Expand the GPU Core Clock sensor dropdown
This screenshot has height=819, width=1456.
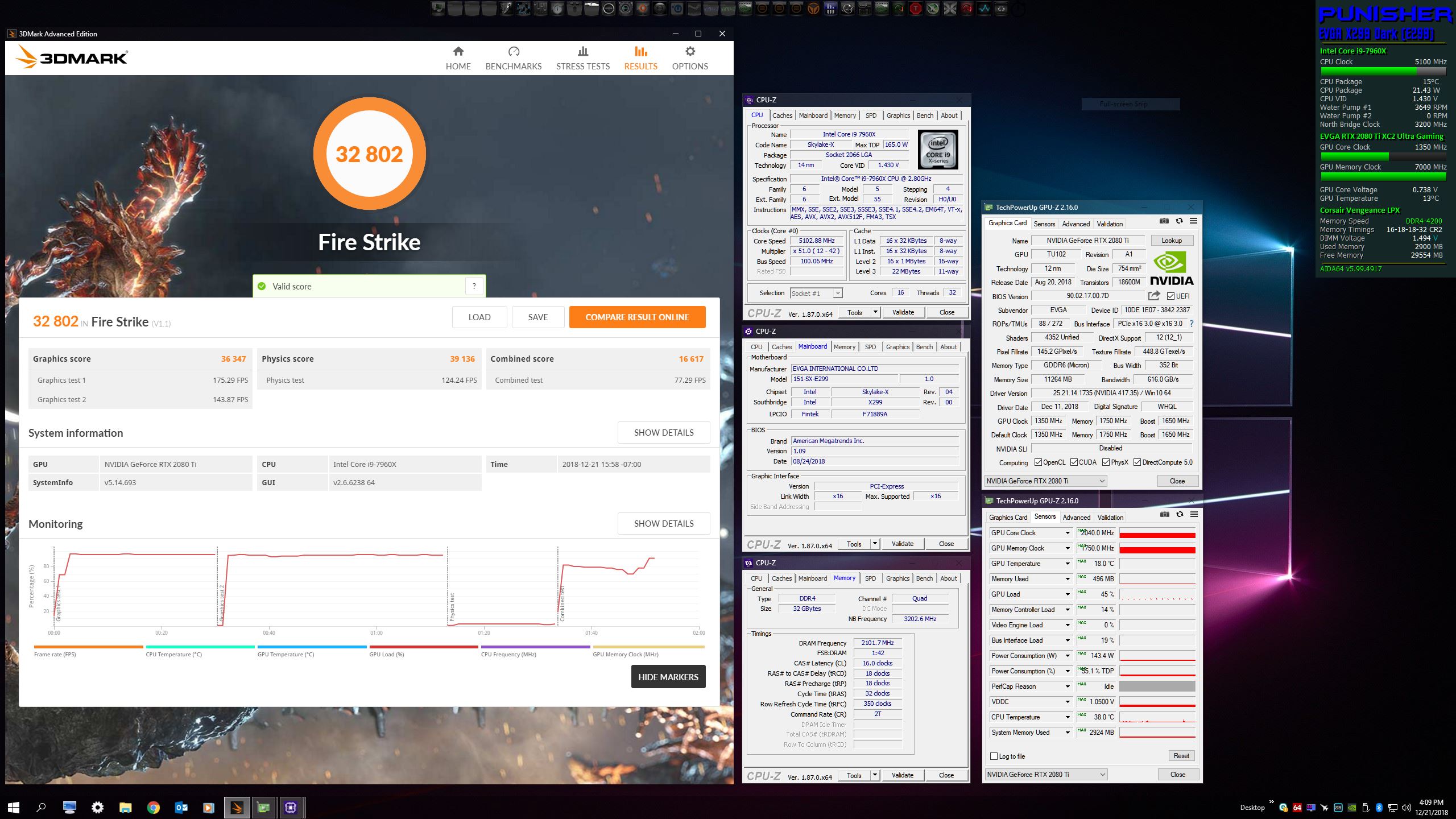click(x=1068, y=533)
